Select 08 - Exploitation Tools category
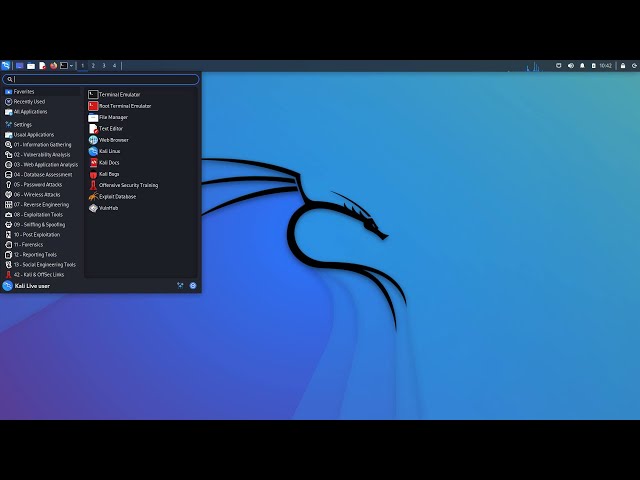Screen dimensions: 640x480 [x=42, y=215]
